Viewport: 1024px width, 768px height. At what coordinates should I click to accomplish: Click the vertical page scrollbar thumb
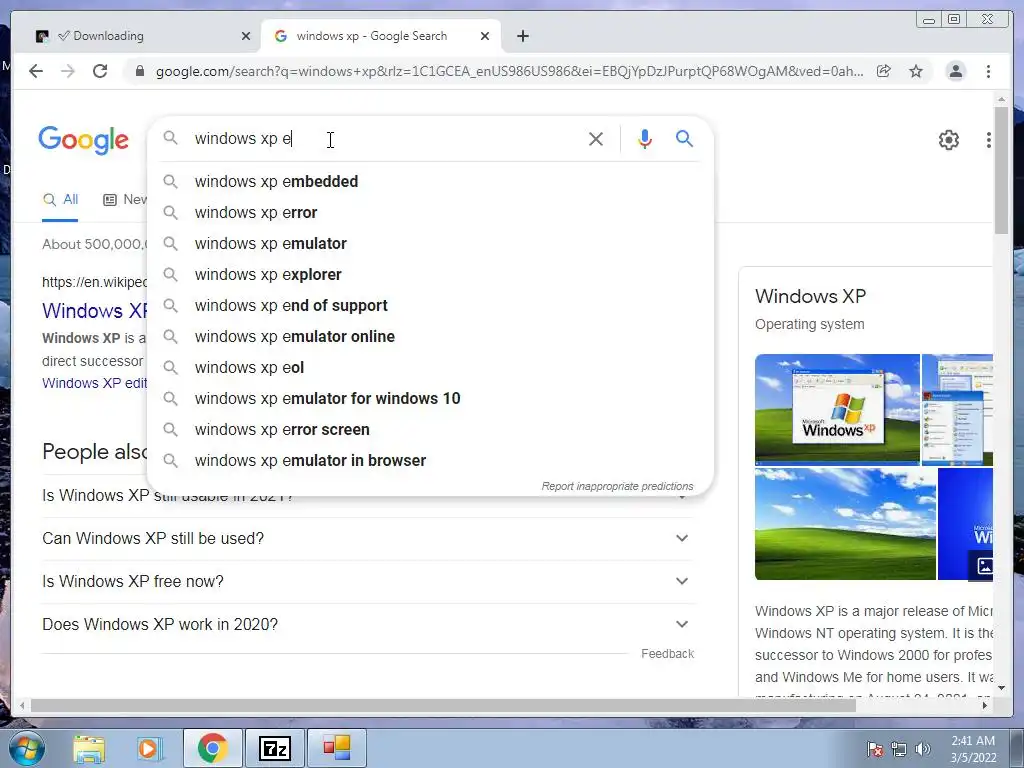(1001, 170)
